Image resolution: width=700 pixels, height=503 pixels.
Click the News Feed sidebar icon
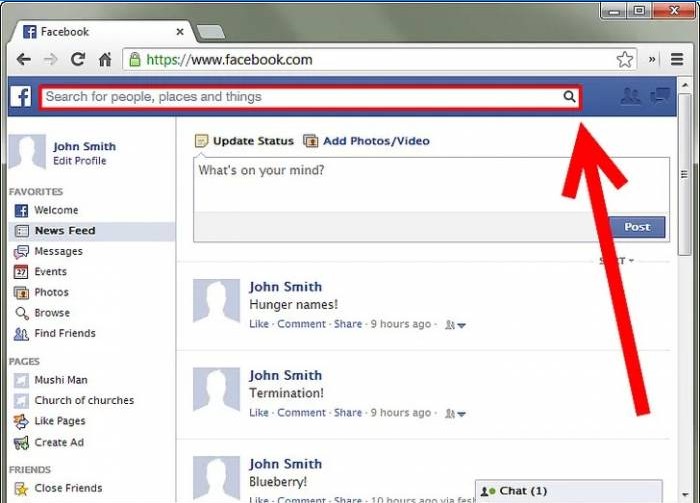pos(21,231)
